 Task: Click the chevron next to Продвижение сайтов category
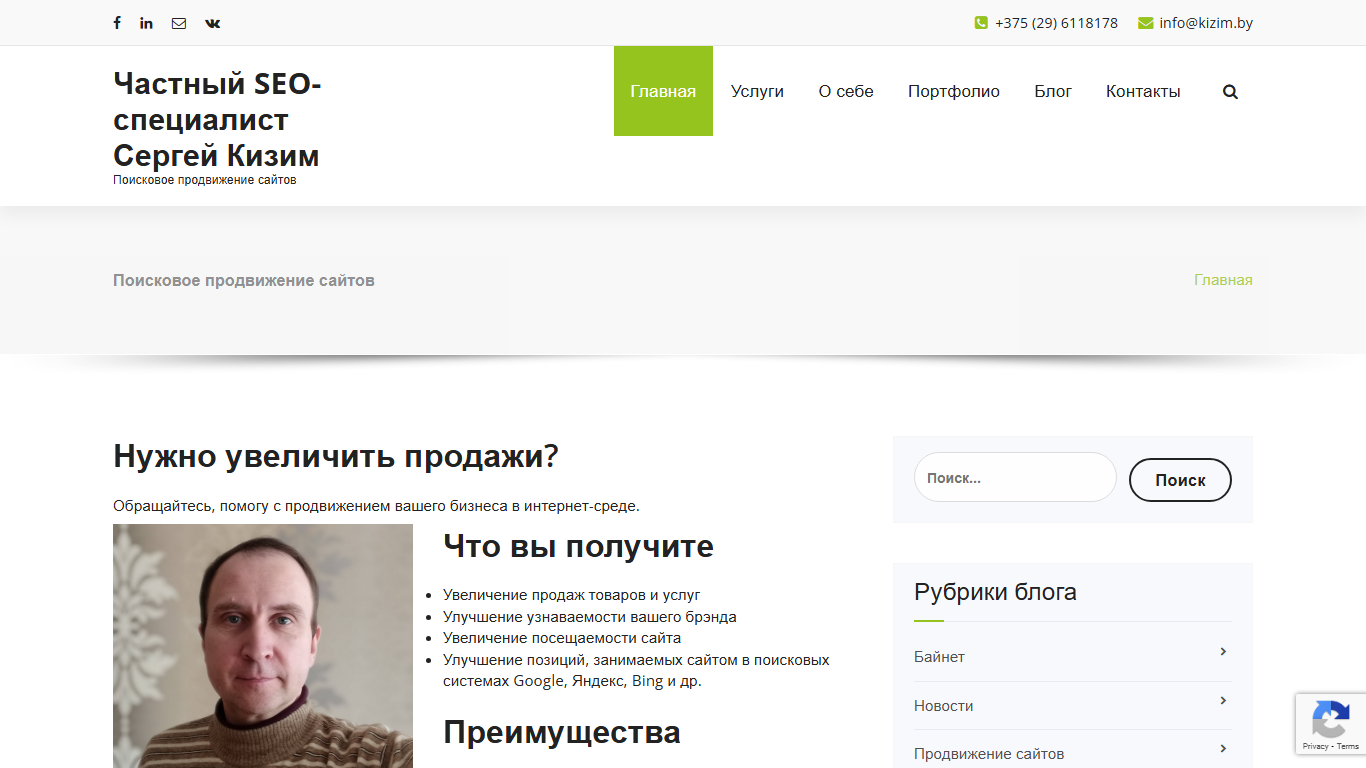coord(1223,749)
